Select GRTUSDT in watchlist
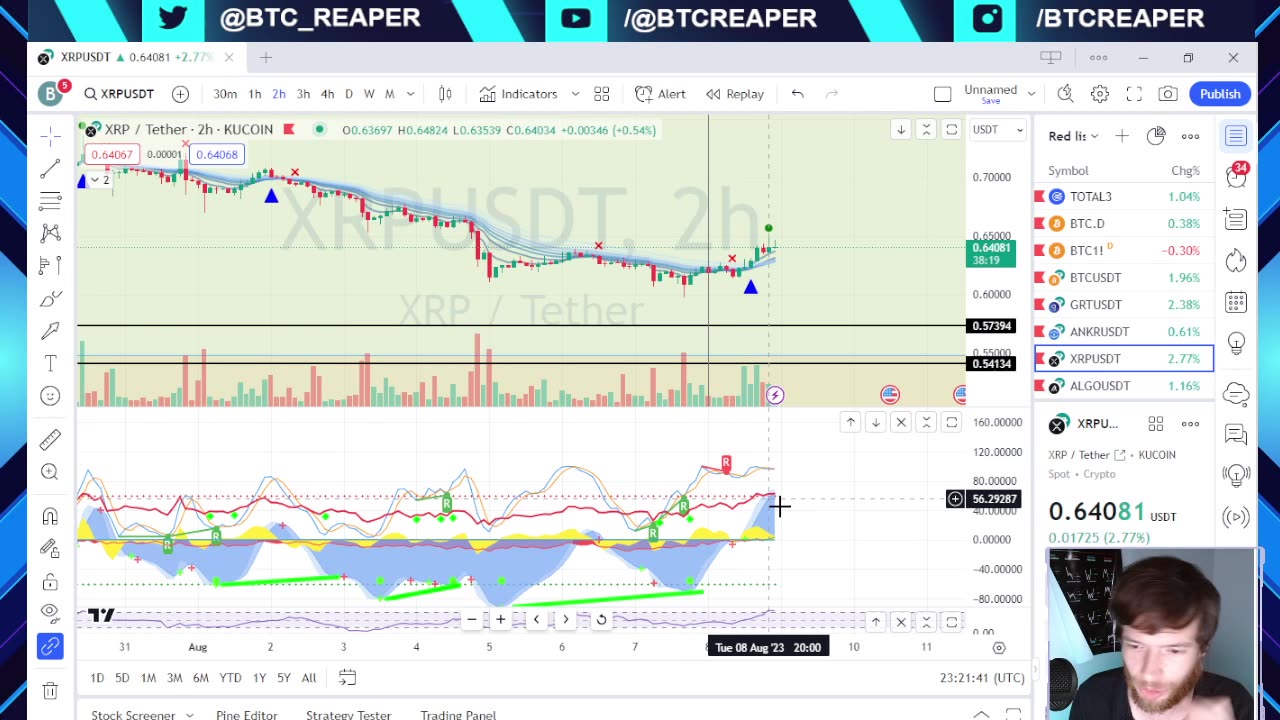The height and width of the screenshot is (720, 1280). 1124,305
